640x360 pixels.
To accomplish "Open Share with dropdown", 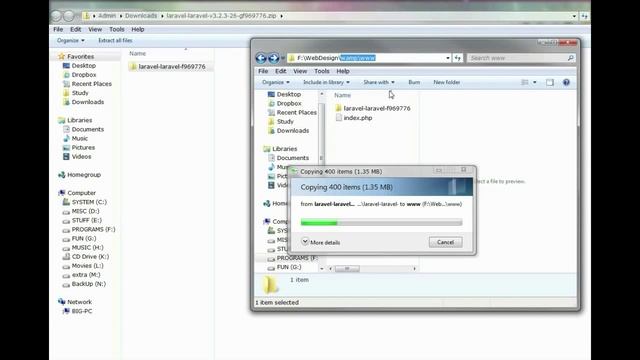I will click(379, 82).
